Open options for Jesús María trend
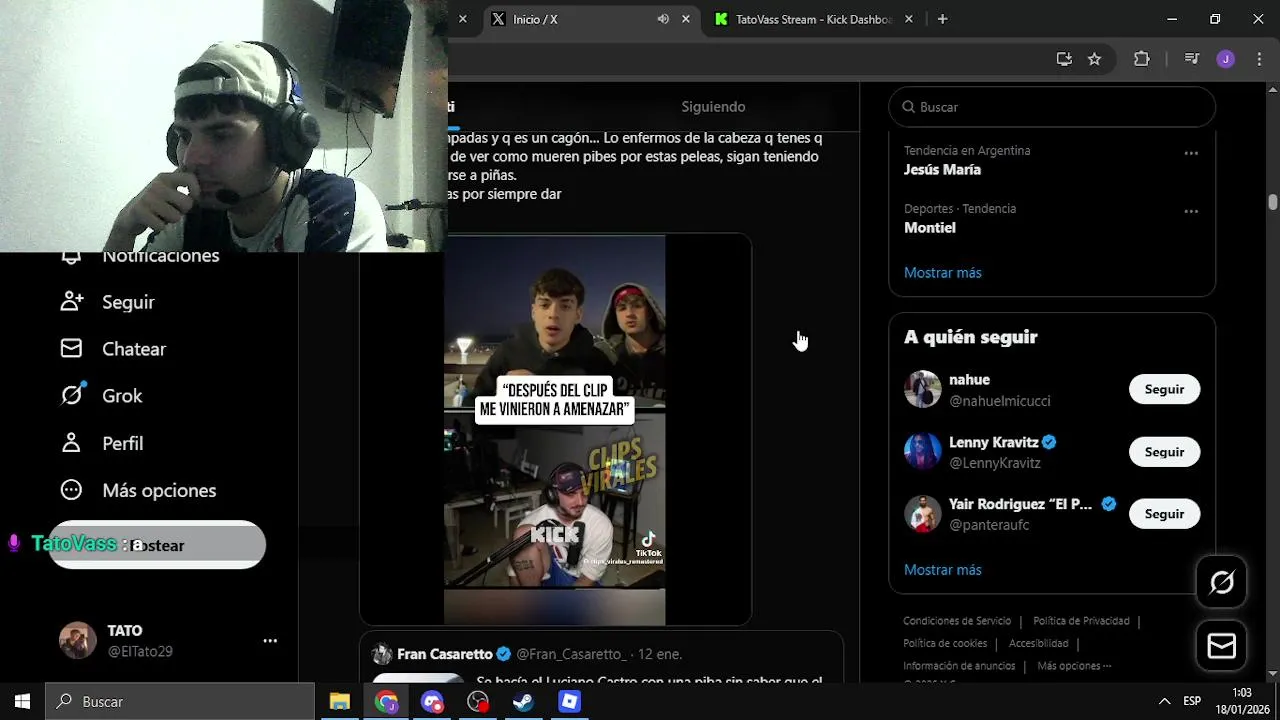The width and height of the screenshot is (1280, 720). (x=1191, y=153)
